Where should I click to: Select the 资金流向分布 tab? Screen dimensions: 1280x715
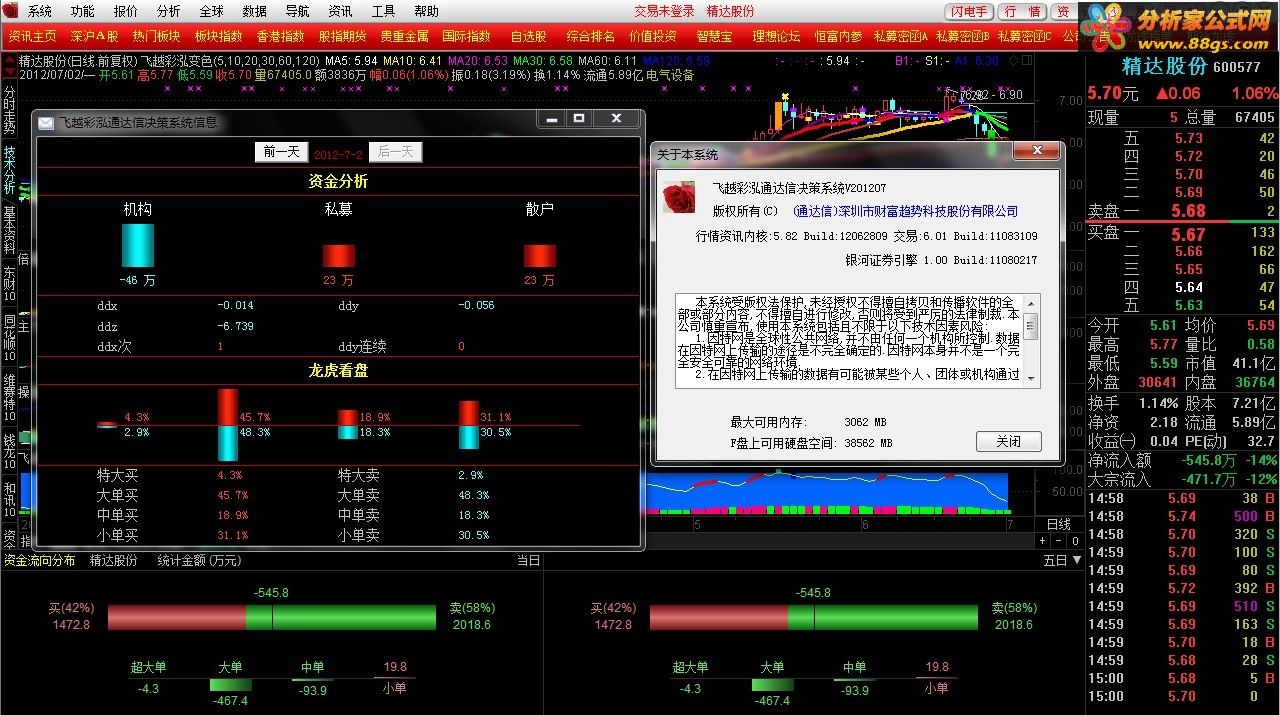coord(39,561)
